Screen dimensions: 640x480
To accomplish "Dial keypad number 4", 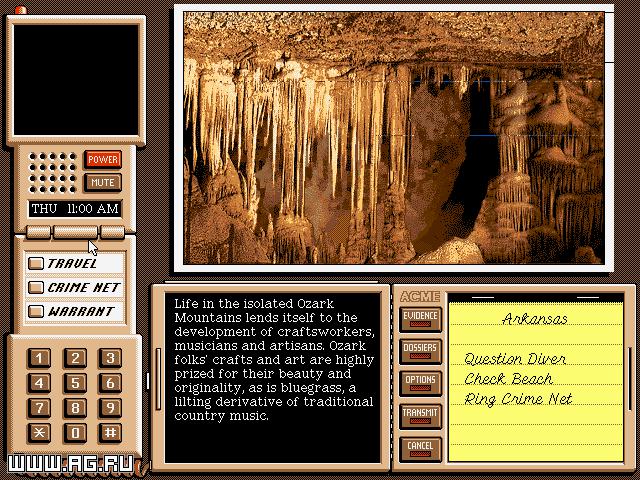I will 40,383.
